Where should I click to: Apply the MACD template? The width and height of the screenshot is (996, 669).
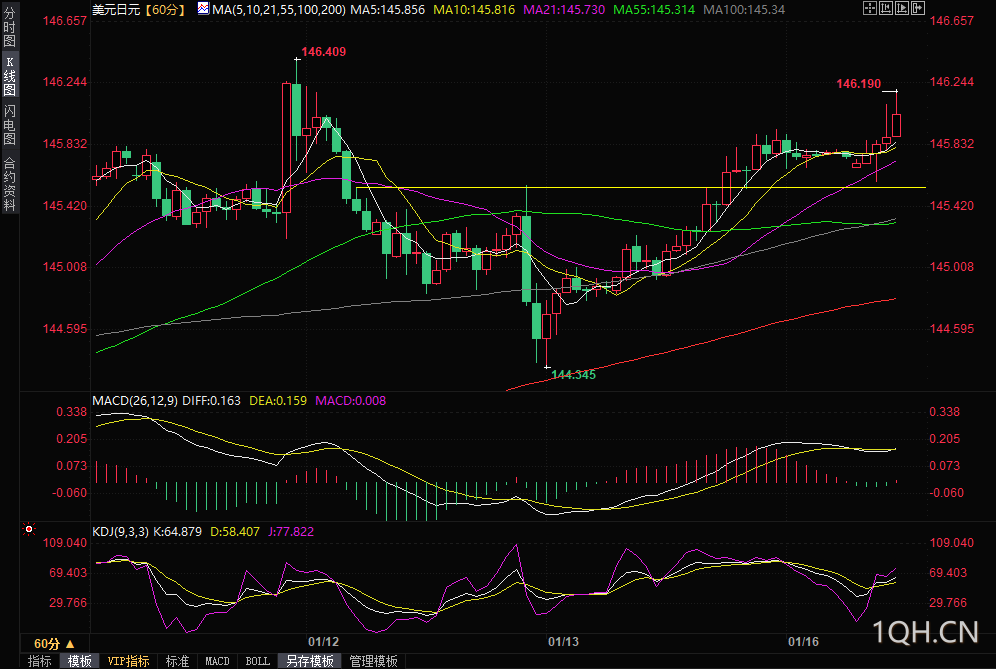tap(217, 661)
